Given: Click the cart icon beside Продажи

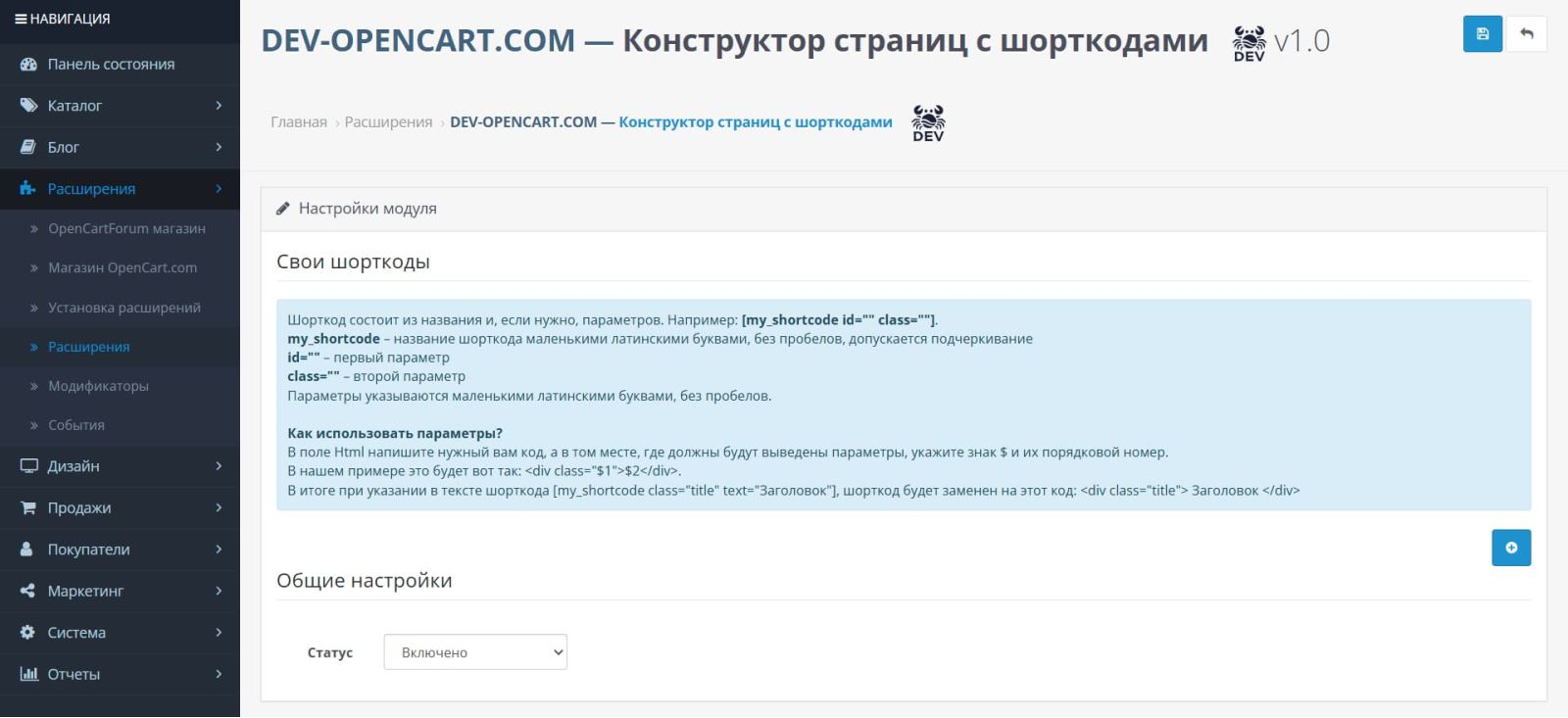Looking at the screenshot, I should 28,507.
